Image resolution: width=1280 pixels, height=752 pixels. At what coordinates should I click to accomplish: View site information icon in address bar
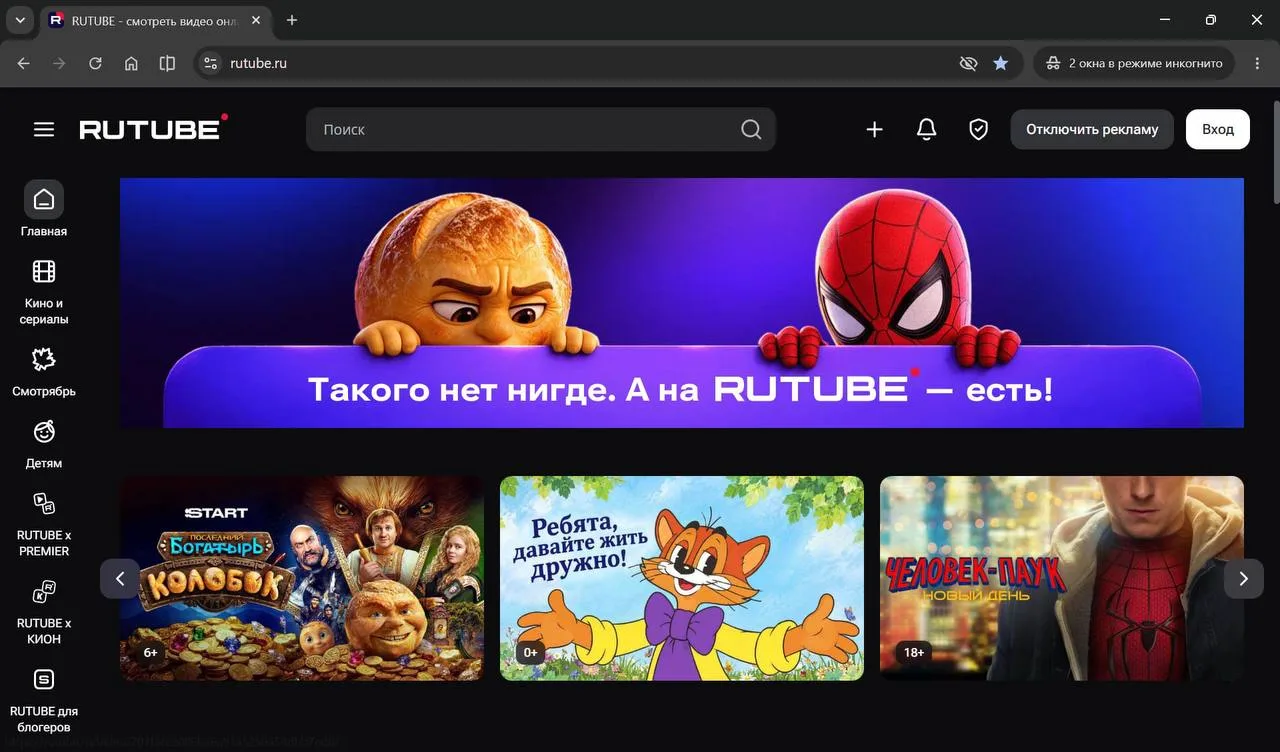point(210,63)
